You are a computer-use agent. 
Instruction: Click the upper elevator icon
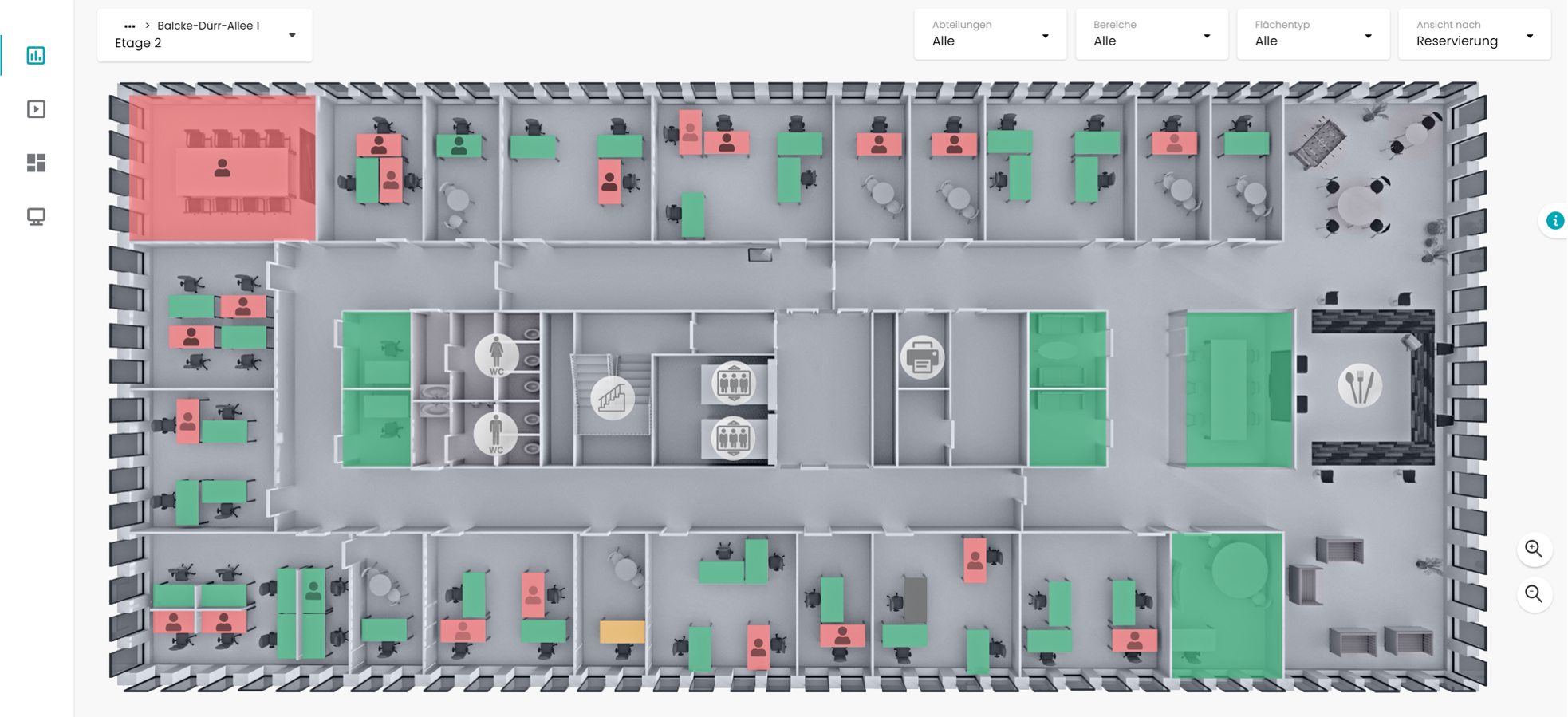pyautogui.click(x=733, y=383)
